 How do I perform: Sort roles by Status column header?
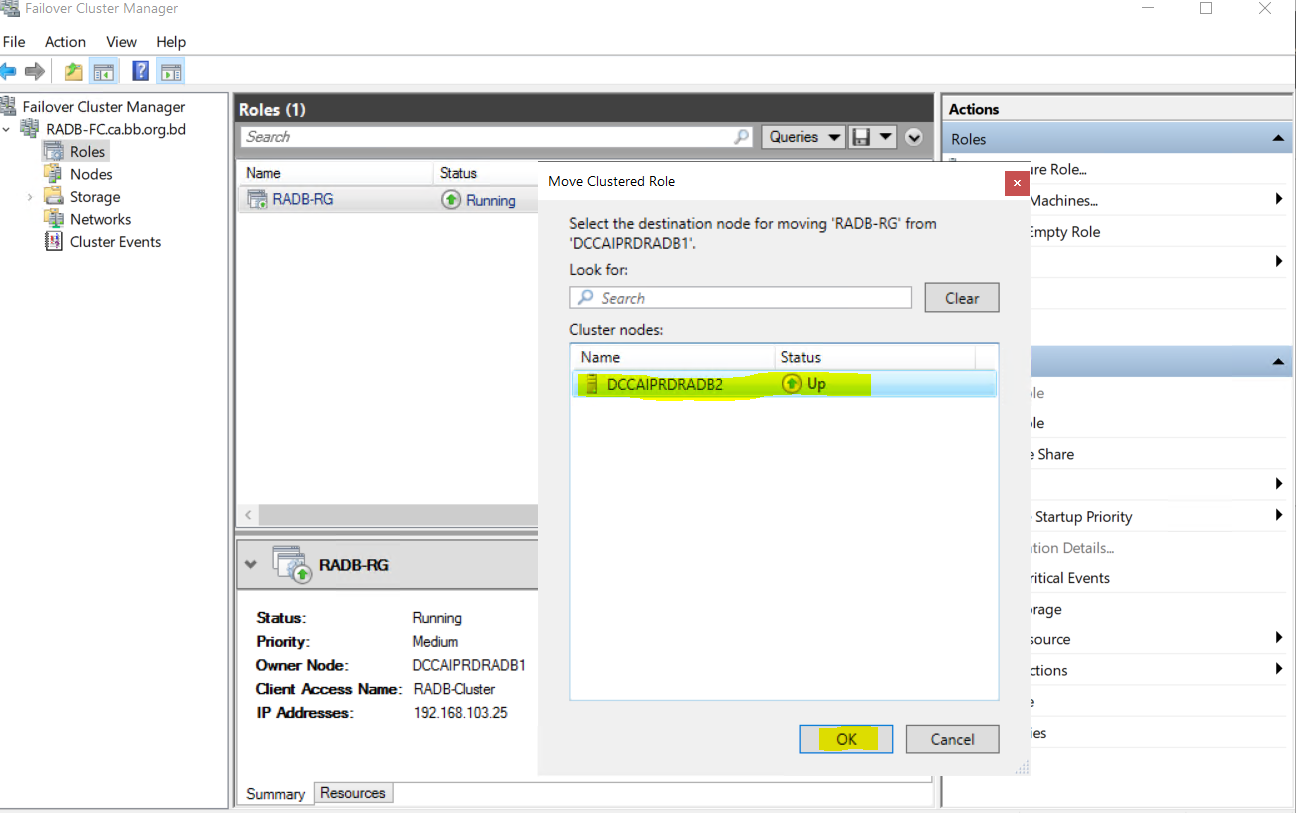coord(486,173)
